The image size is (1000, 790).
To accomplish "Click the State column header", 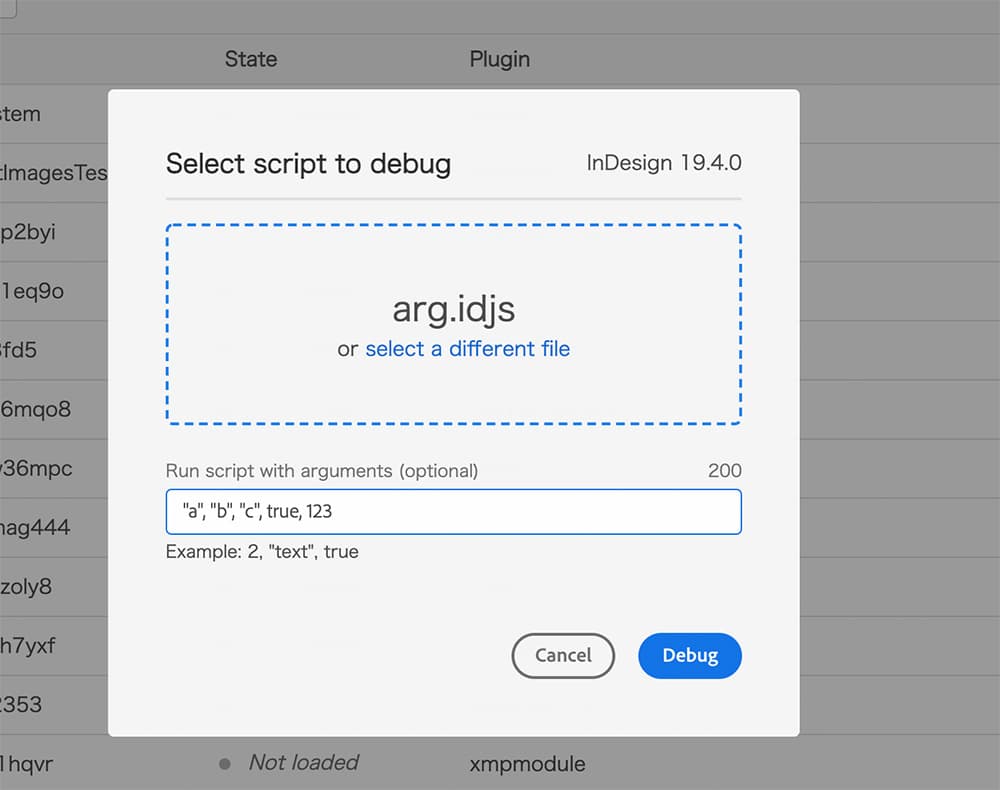I will [250, 59].
